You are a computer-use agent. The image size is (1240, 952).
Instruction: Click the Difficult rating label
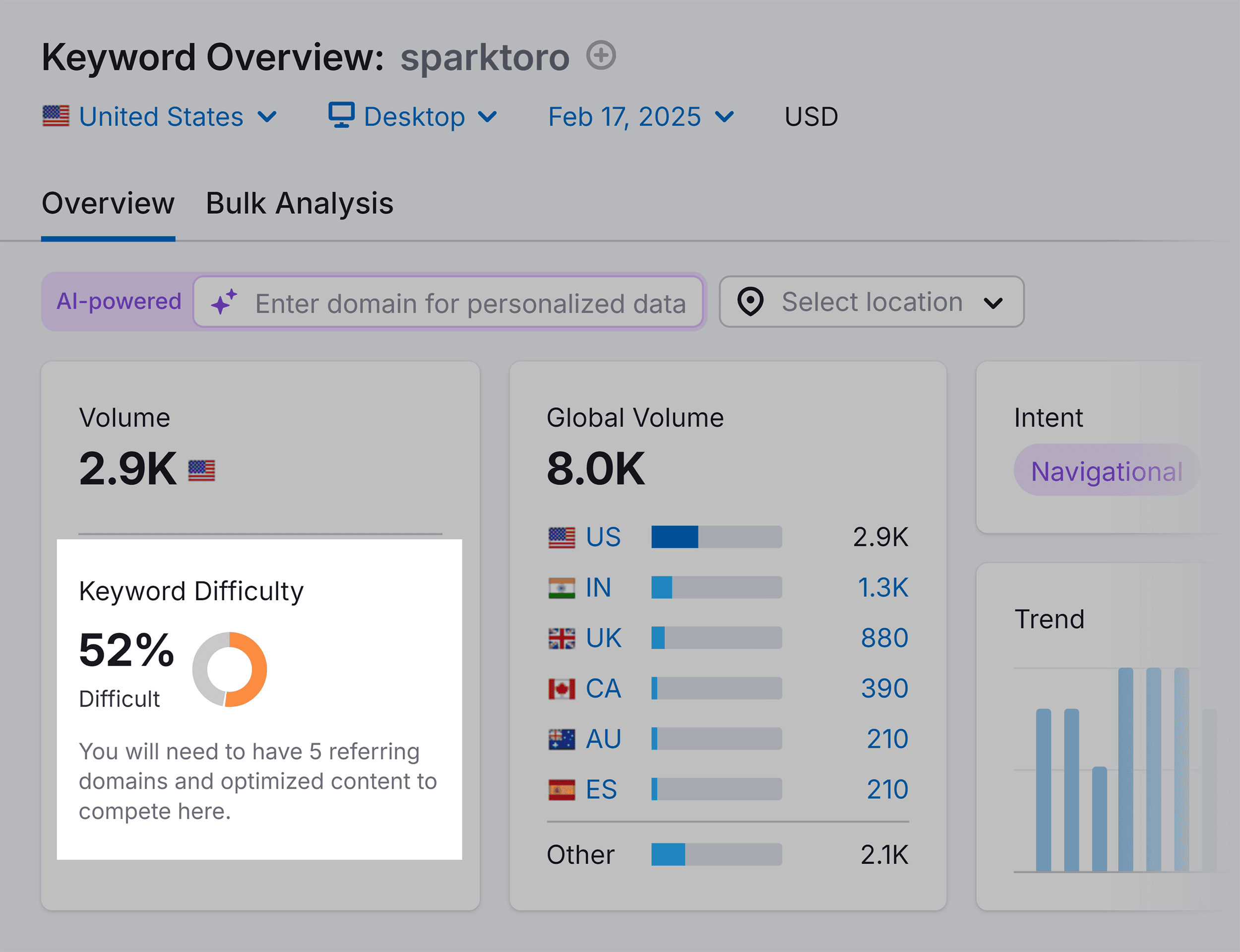[119, 699]
